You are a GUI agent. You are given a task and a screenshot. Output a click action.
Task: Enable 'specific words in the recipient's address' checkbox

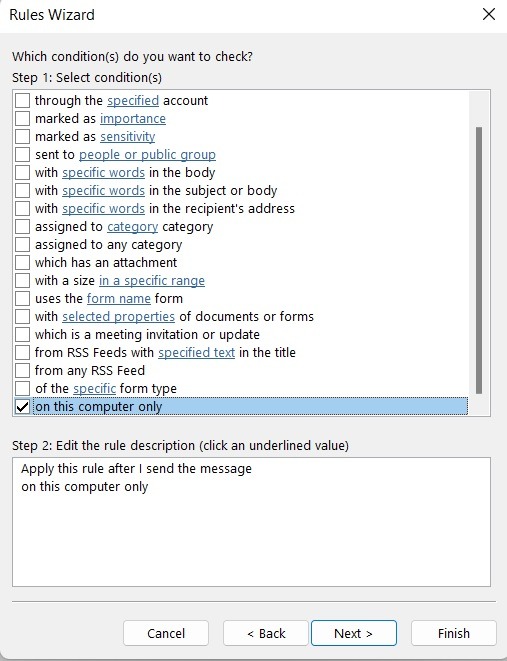point(22,209)
